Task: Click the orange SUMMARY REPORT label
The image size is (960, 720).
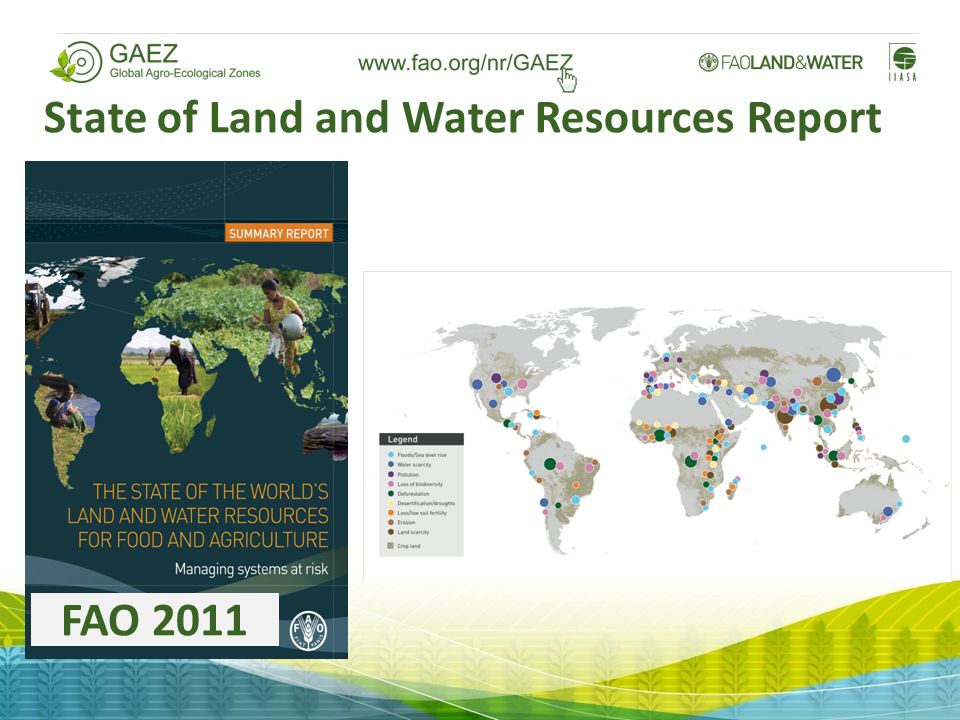Action: point(279,233)
